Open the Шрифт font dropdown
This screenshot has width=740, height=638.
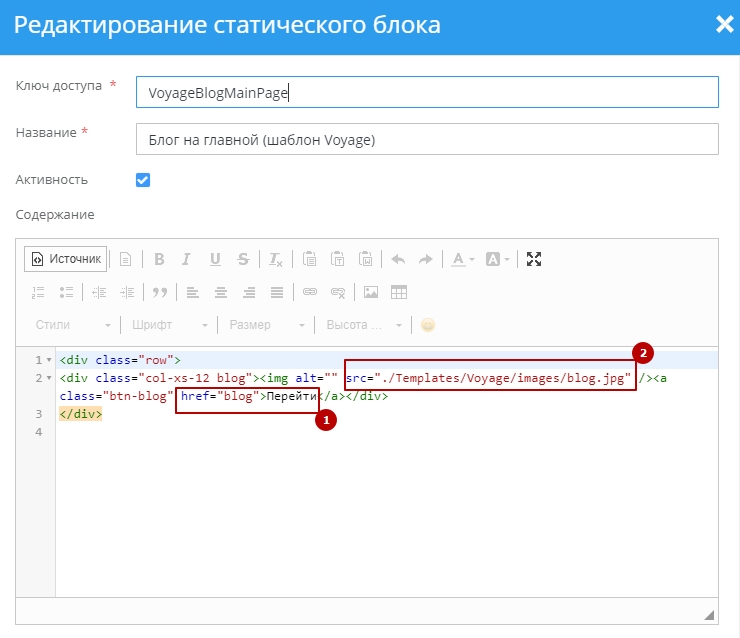[169, 325]
